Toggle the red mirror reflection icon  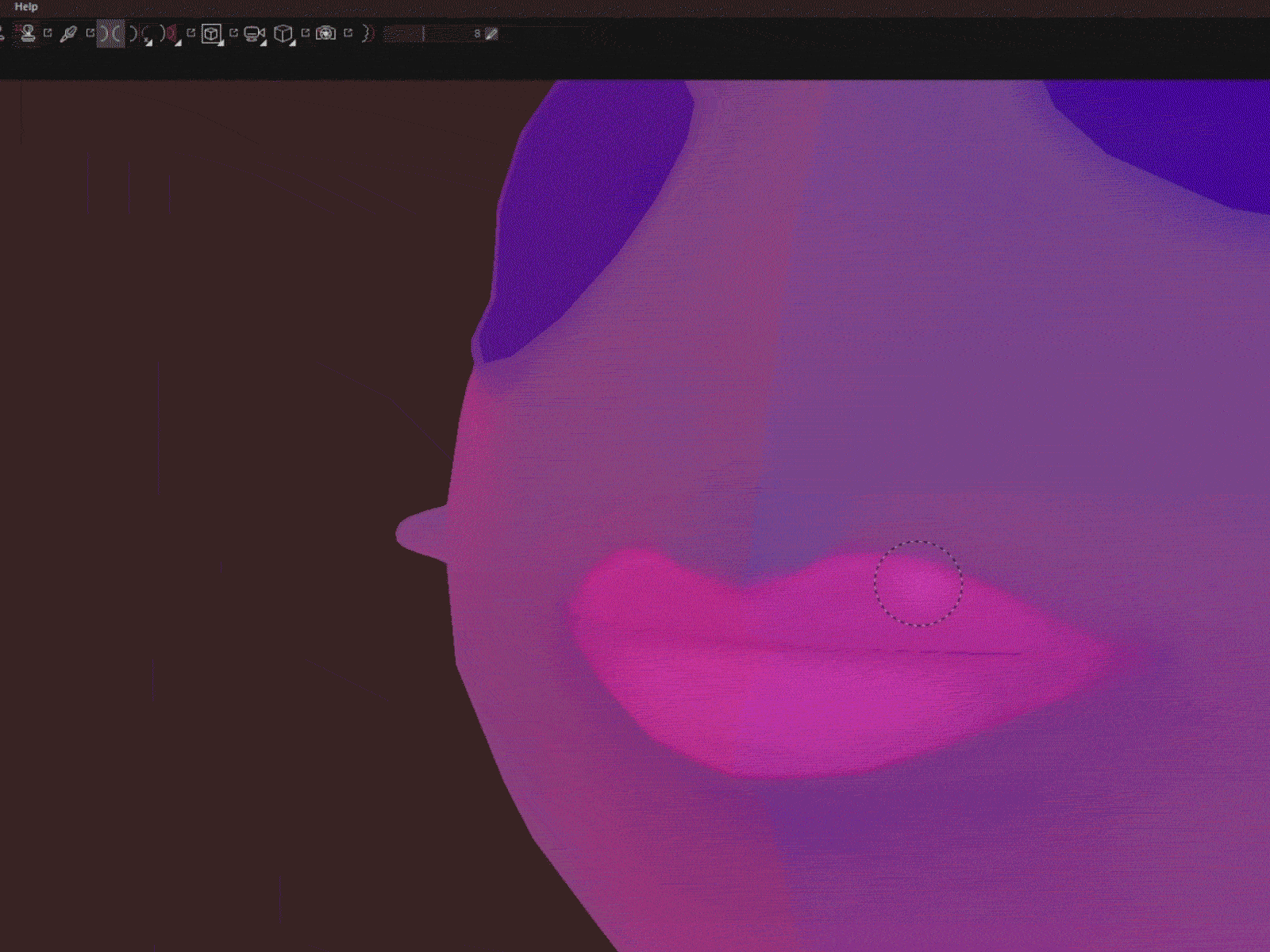(x=169, y=33)
